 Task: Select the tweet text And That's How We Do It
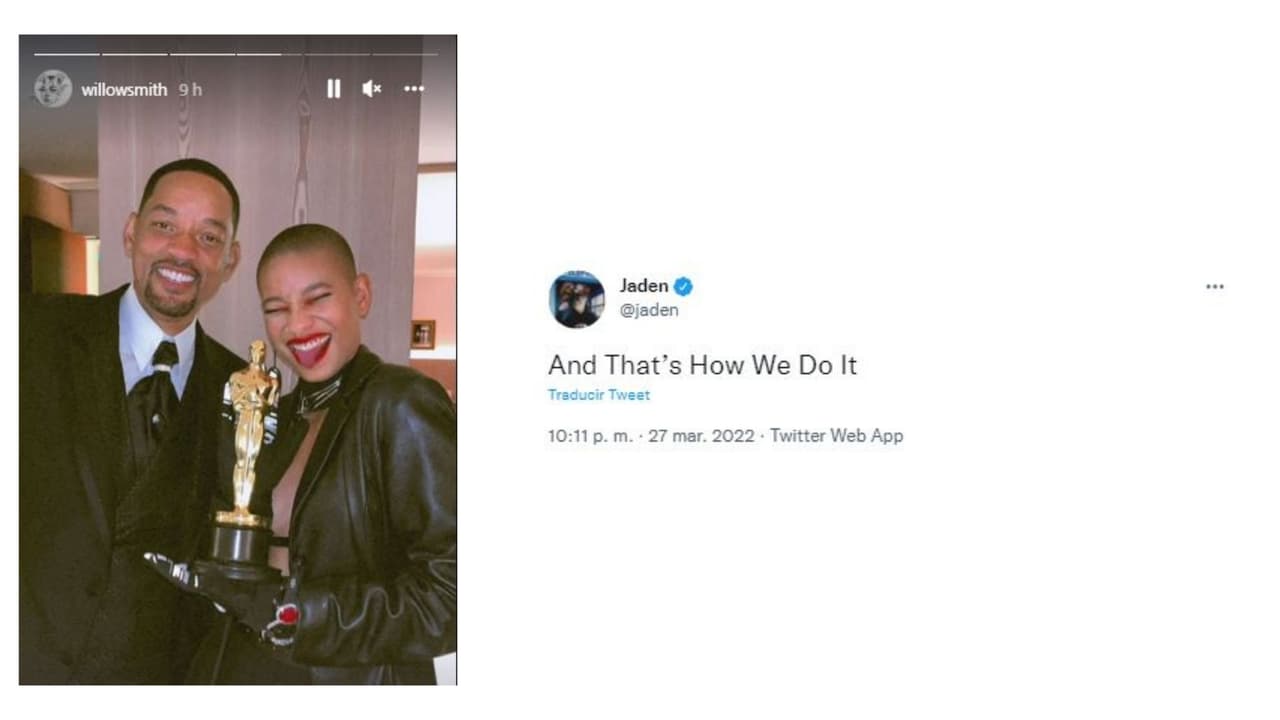click(x=702, y=365)
